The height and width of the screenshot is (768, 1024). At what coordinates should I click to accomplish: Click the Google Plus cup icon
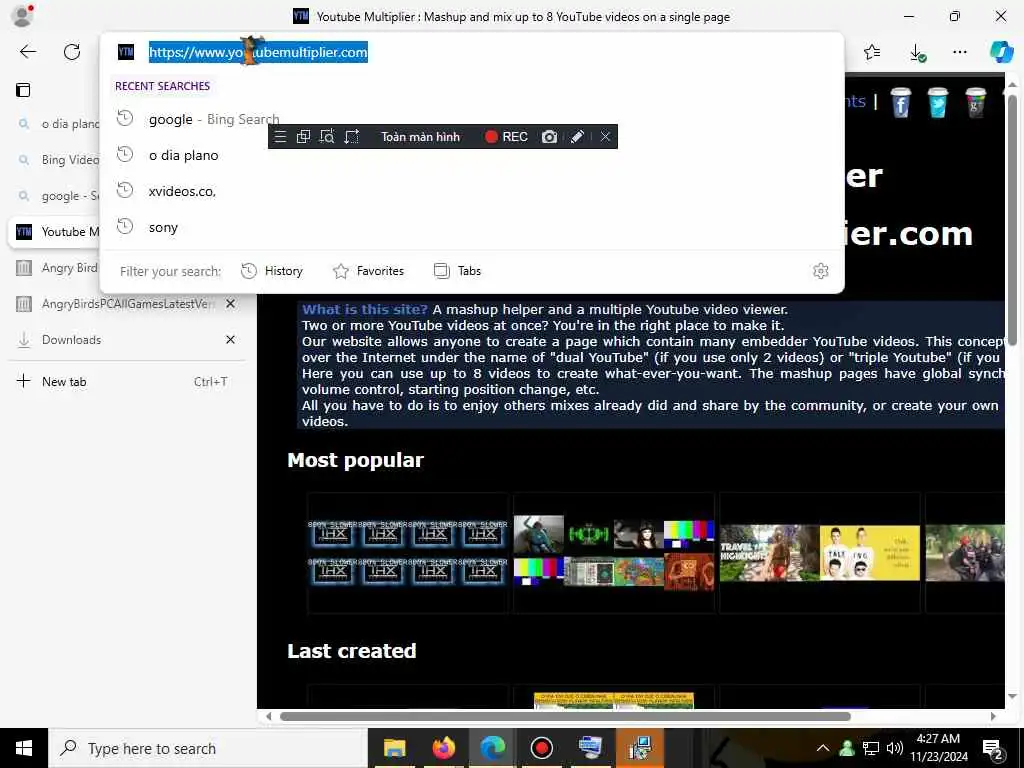pyautogui.click(x=976, y=102)
